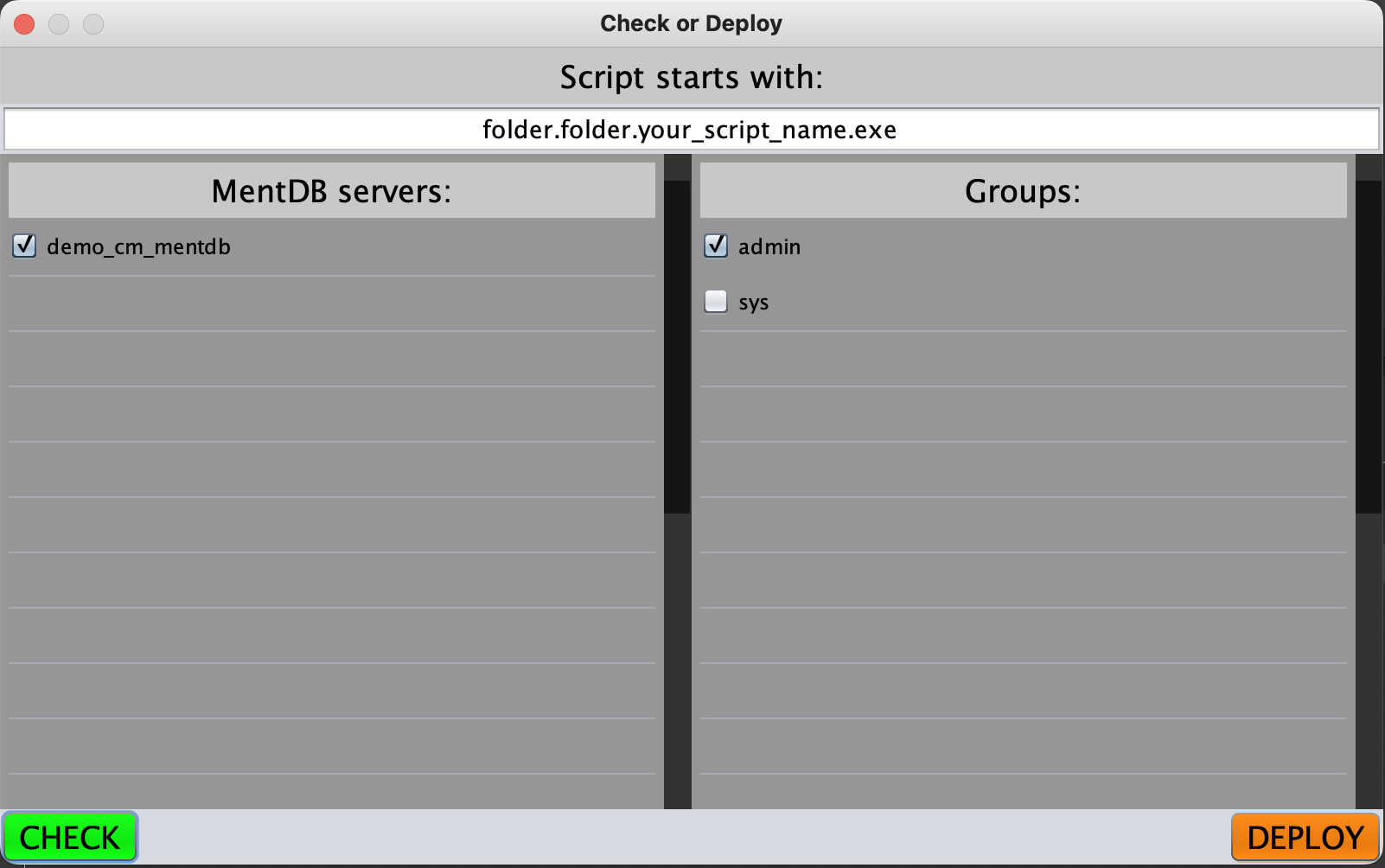Click the Check or Deploy title bar text

[x=691, y=23]
